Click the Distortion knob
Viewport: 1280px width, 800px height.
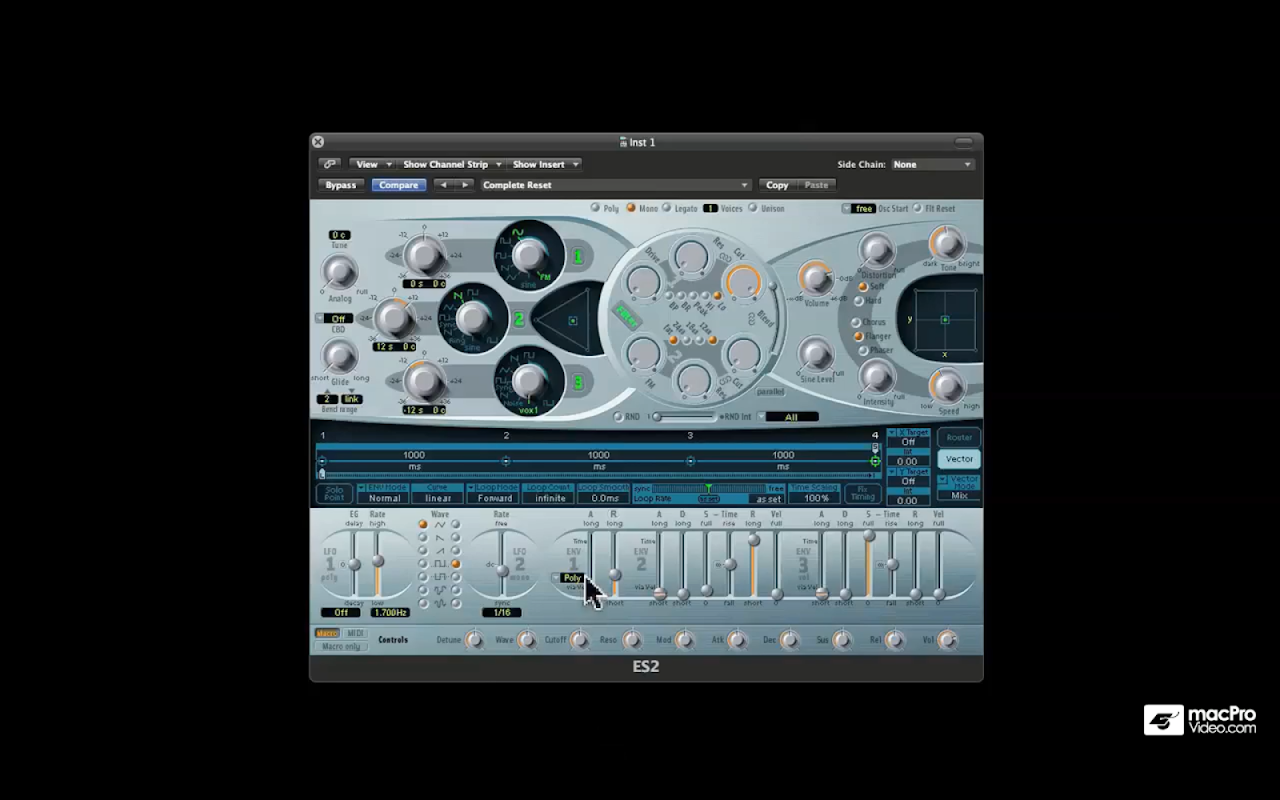coord(877,250)
